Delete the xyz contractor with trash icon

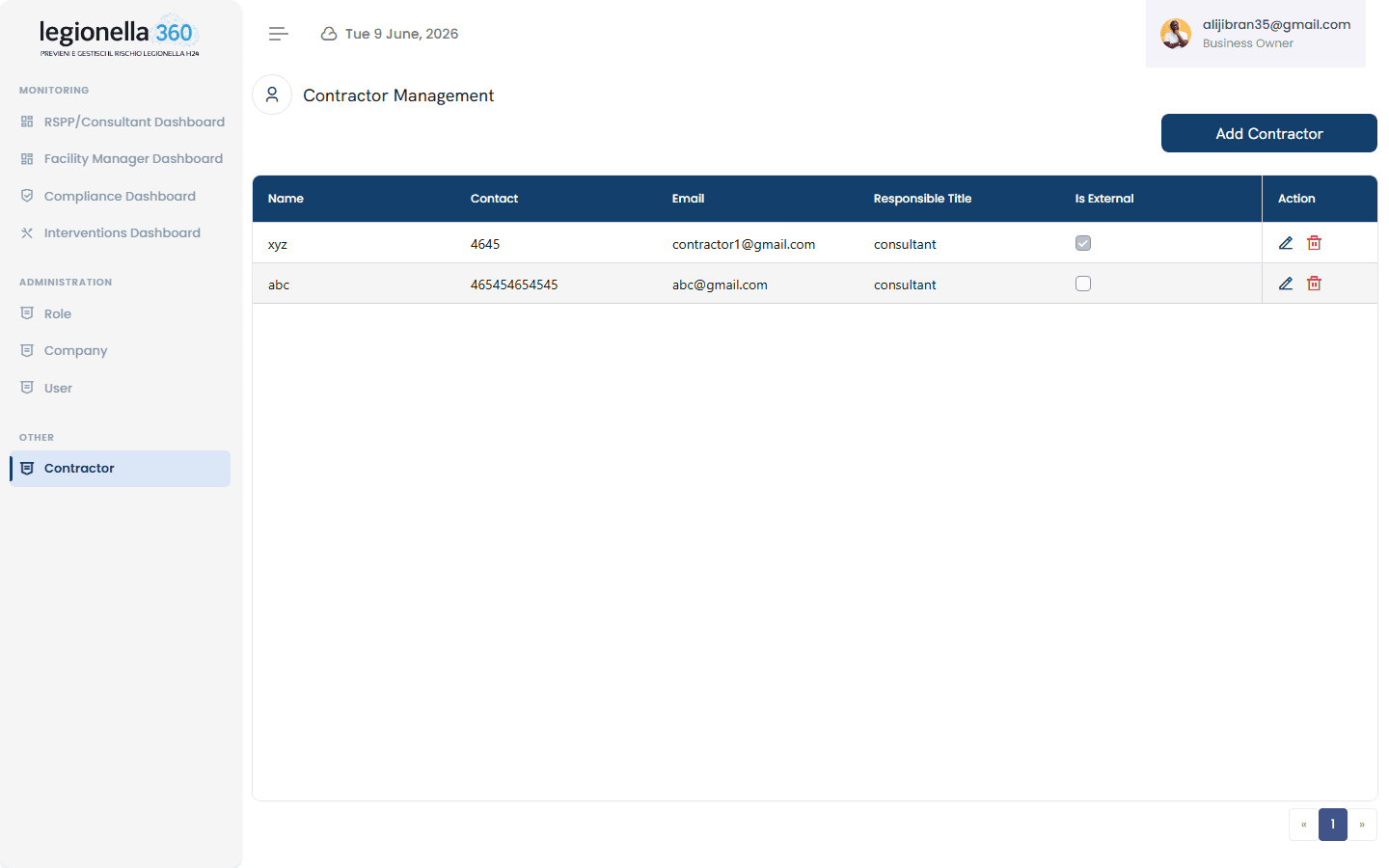click(x=1314, y=243)
